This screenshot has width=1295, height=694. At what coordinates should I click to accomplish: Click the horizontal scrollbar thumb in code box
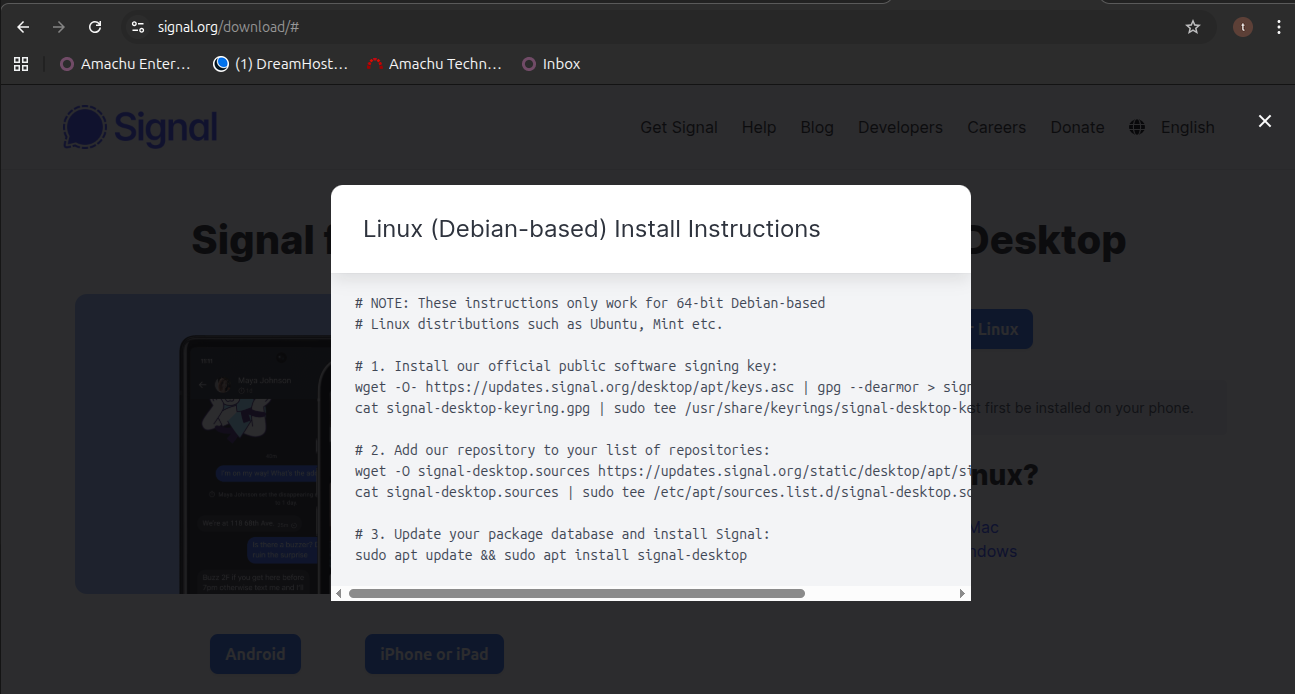tap(576, 593)
